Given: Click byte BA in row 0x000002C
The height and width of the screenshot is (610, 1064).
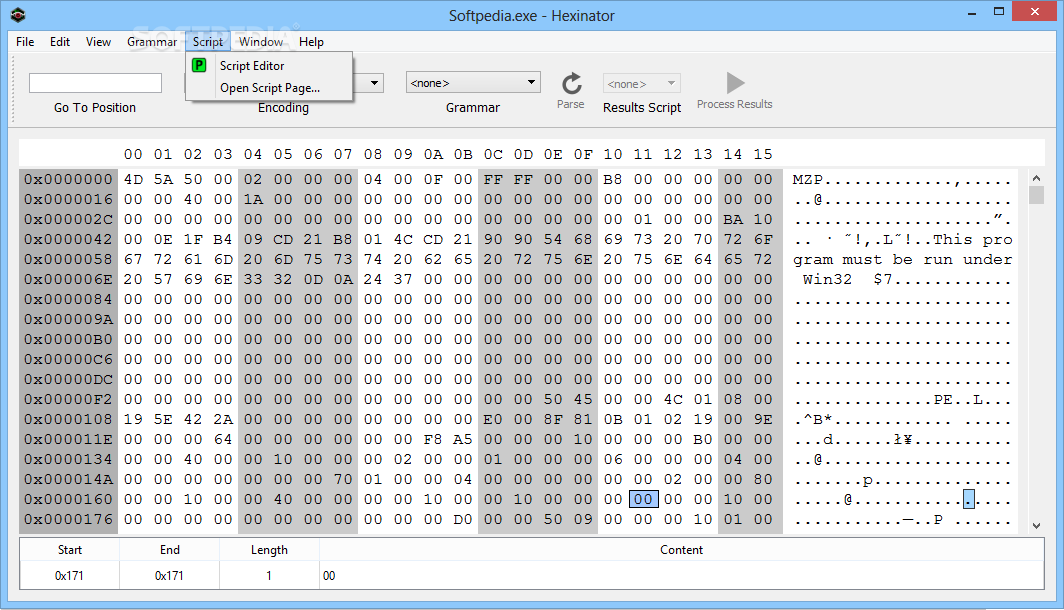Looking at the screenshot, I should (x=733, y=219).
